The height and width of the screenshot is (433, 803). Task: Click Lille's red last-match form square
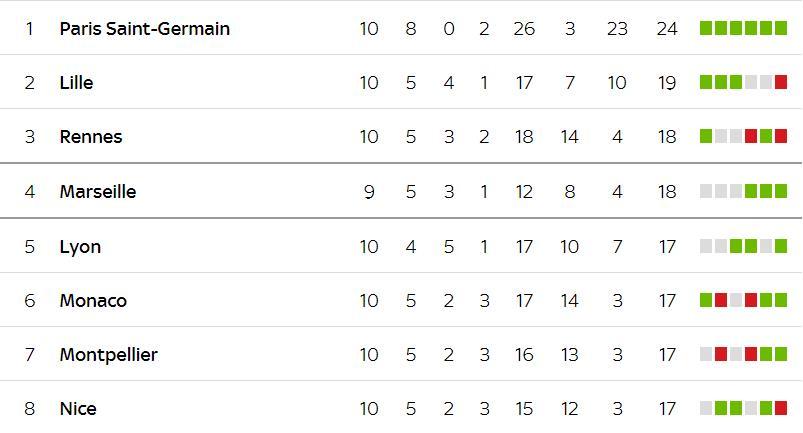[781, 82]
